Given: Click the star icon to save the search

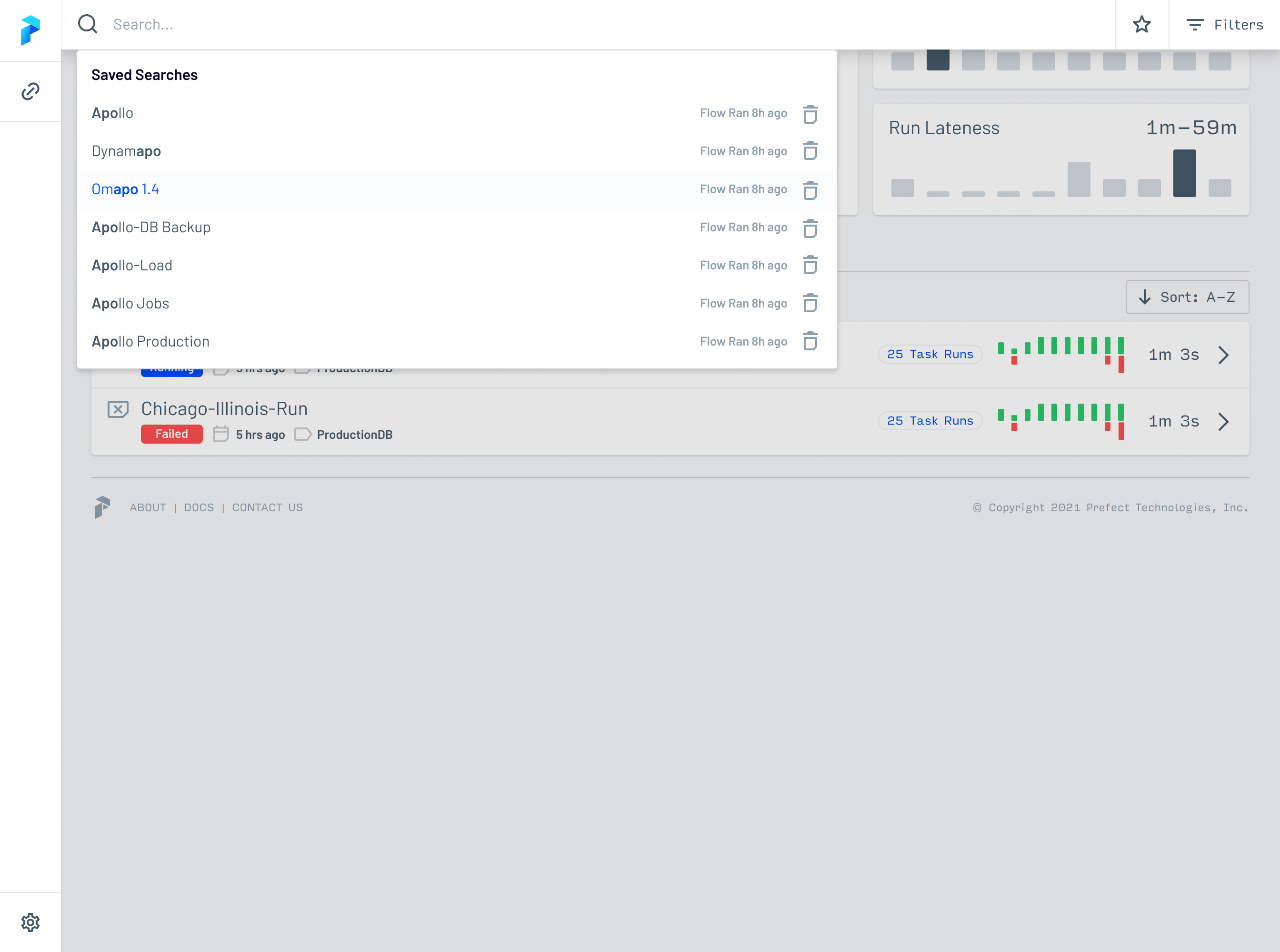Looking at the screenshot, I should (1141, 25).
